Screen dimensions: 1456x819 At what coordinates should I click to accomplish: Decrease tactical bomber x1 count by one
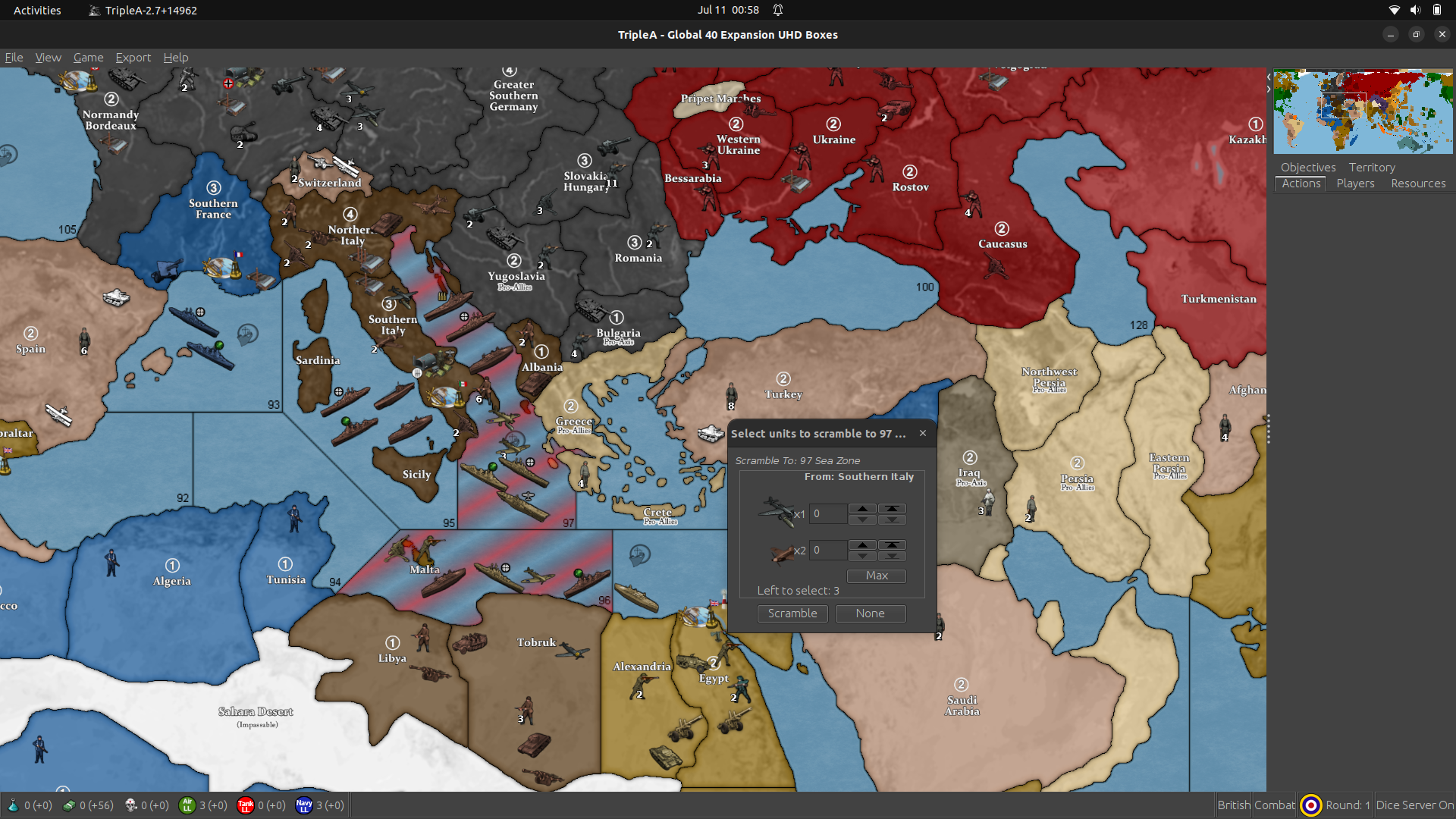tap(862, 519)
